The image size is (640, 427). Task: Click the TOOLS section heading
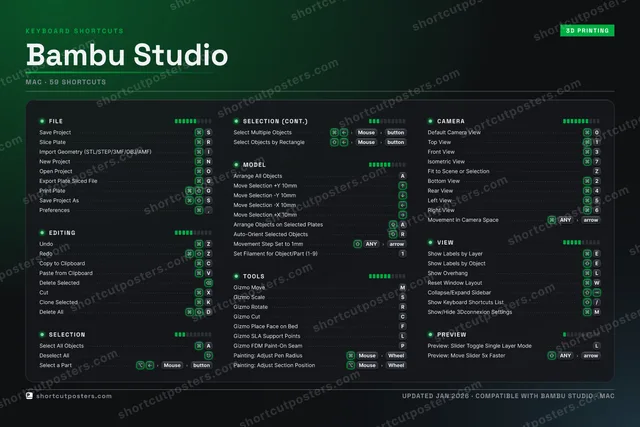click(253, 276)
